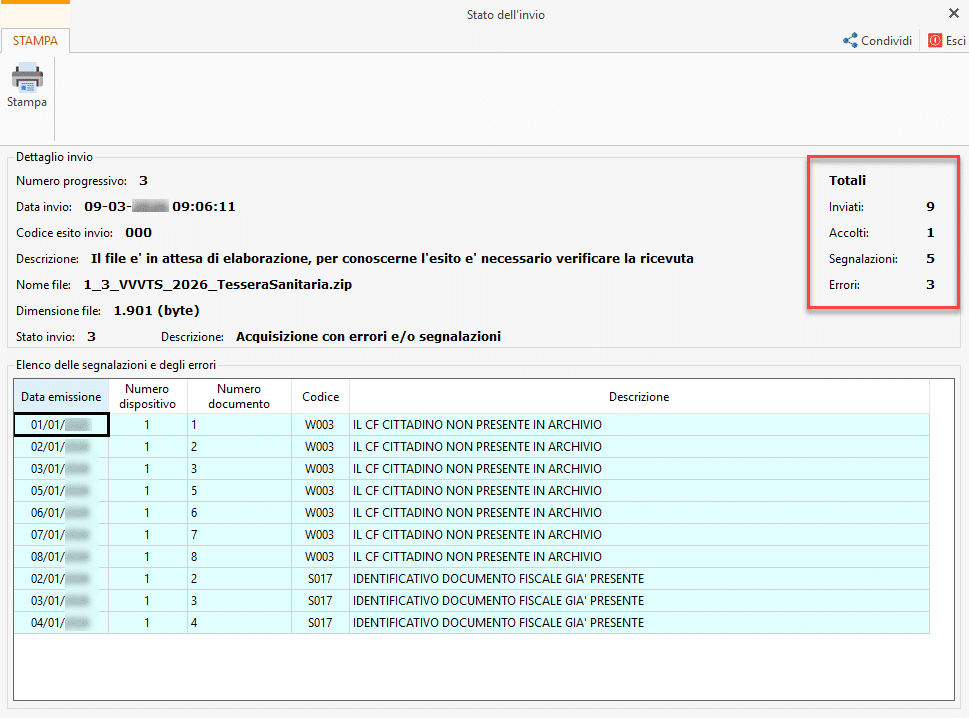Click the Numero dispositivo column header
The height and width of the screenshot is (718, 969).
point(147,397)
